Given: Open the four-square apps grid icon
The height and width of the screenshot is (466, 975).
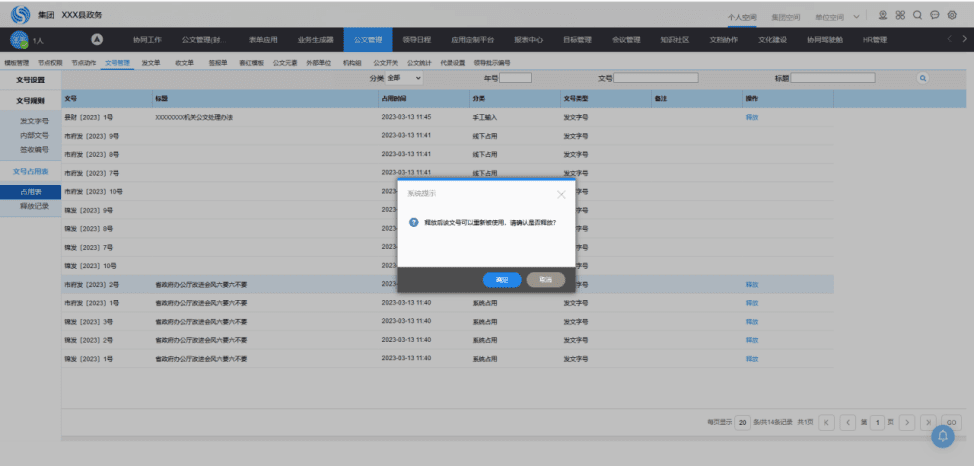Looking at the screenshot, I should [900, 16].
